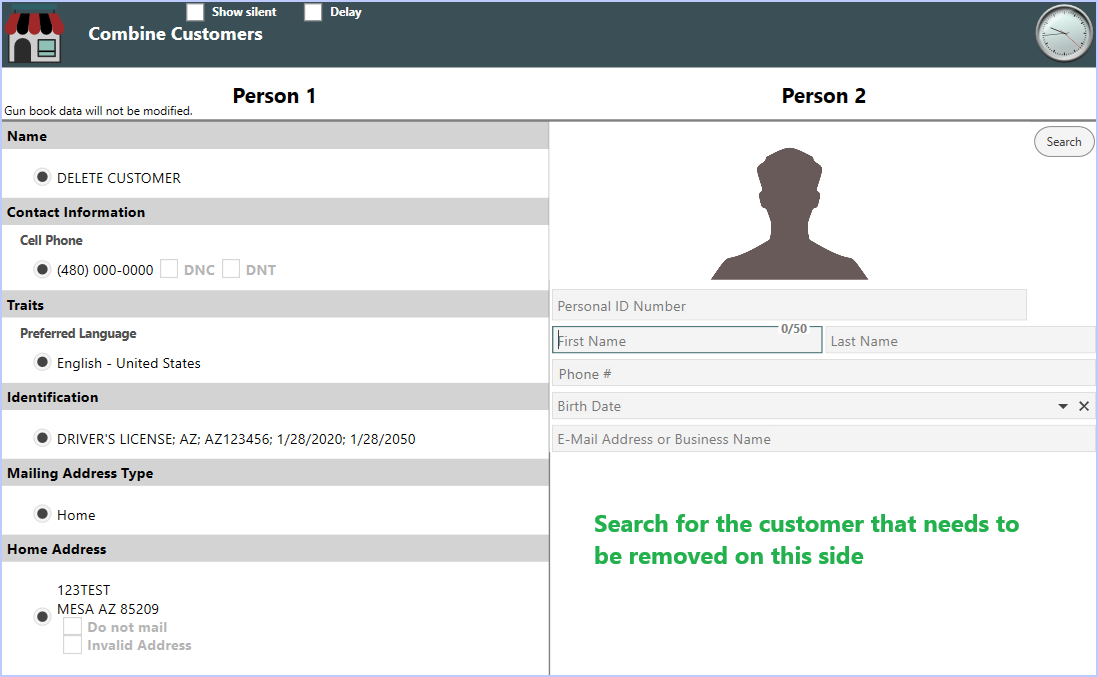1098x677 pixels.
Task: Click the Combine Customers title
Action: [x=175, y=34]
